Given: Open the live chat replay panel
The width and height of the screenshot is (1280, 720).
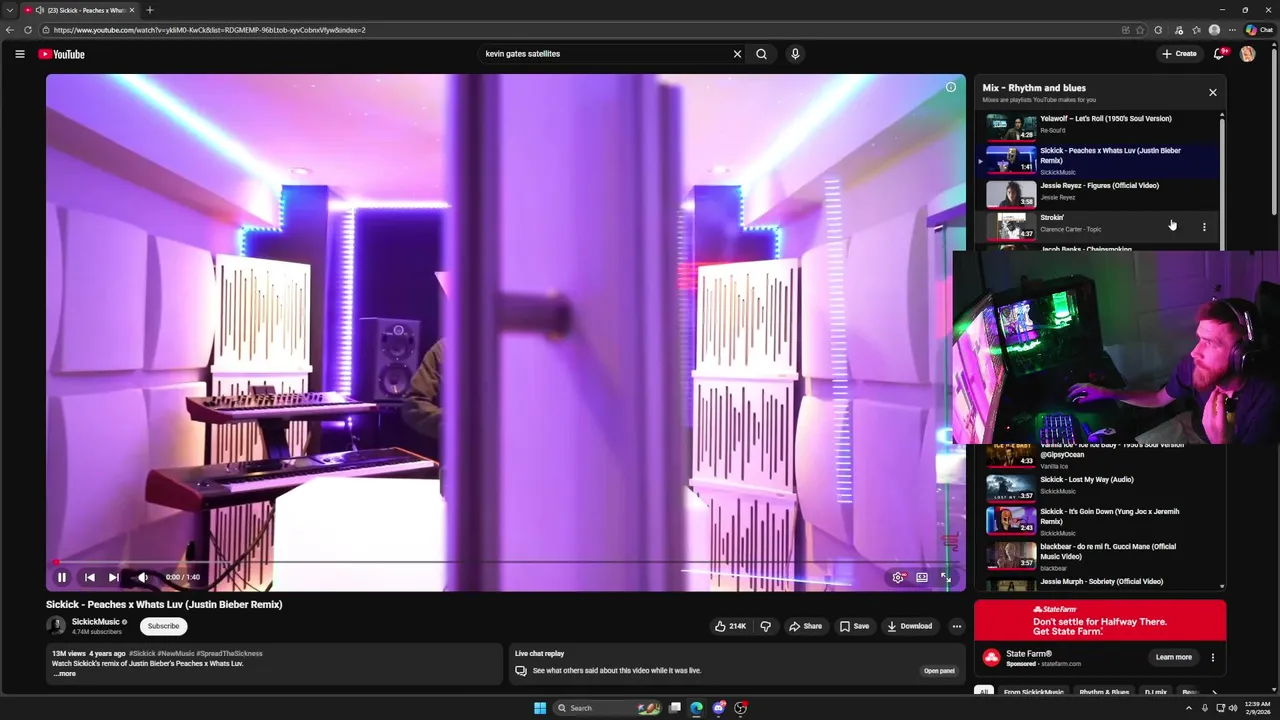Looking at the screenshot, I should tap(939, 671).
